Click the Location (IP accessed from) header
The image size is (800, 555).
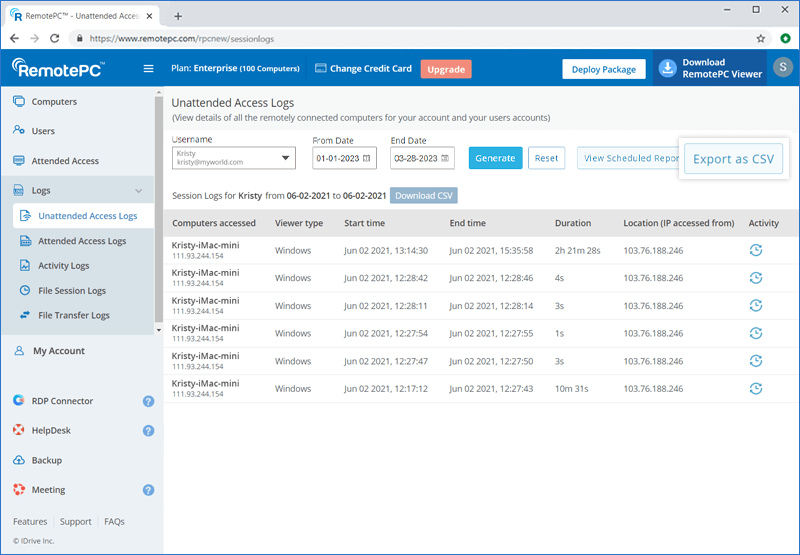679,223
